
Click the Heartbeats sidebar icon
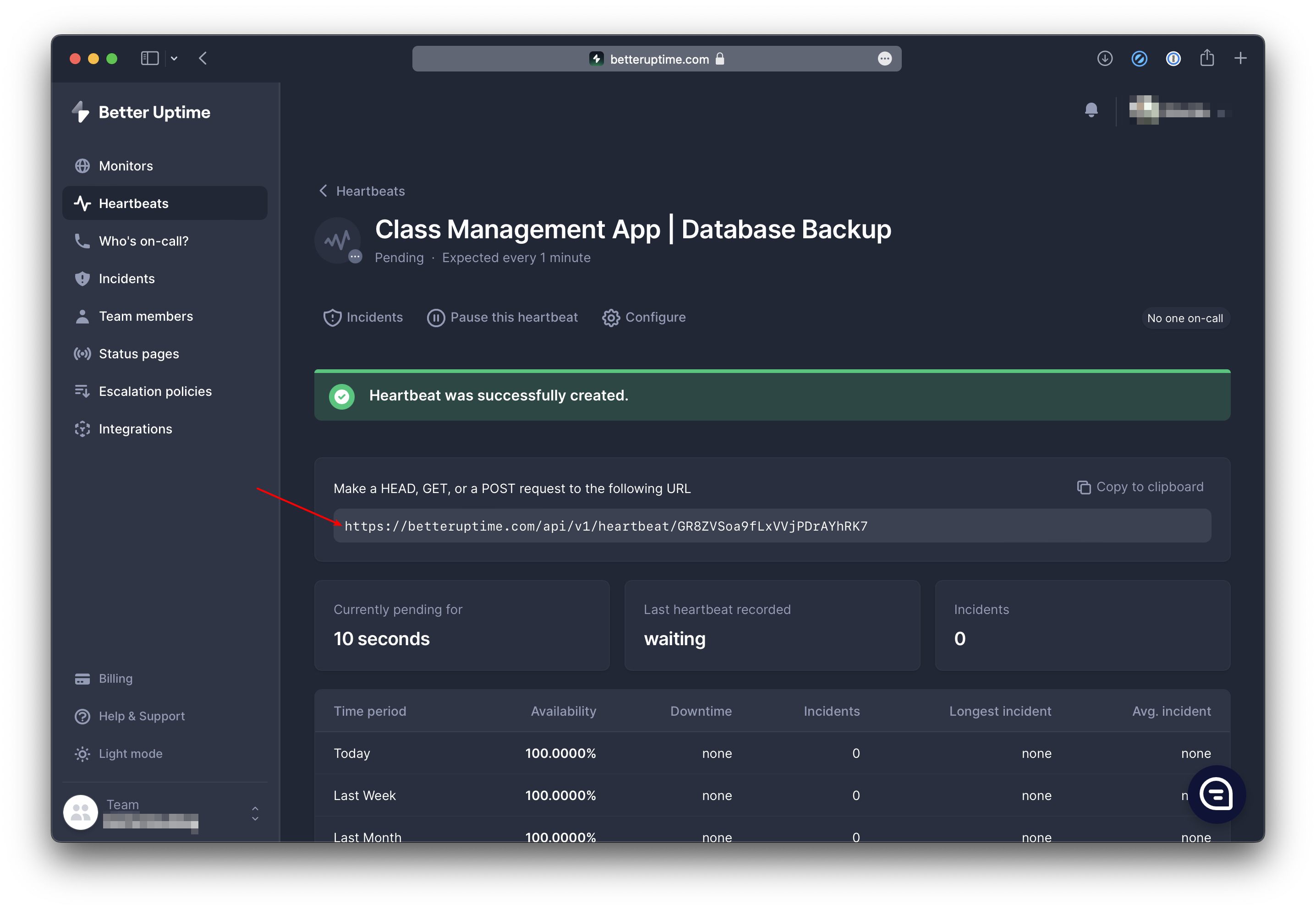(x=83, y=203)
